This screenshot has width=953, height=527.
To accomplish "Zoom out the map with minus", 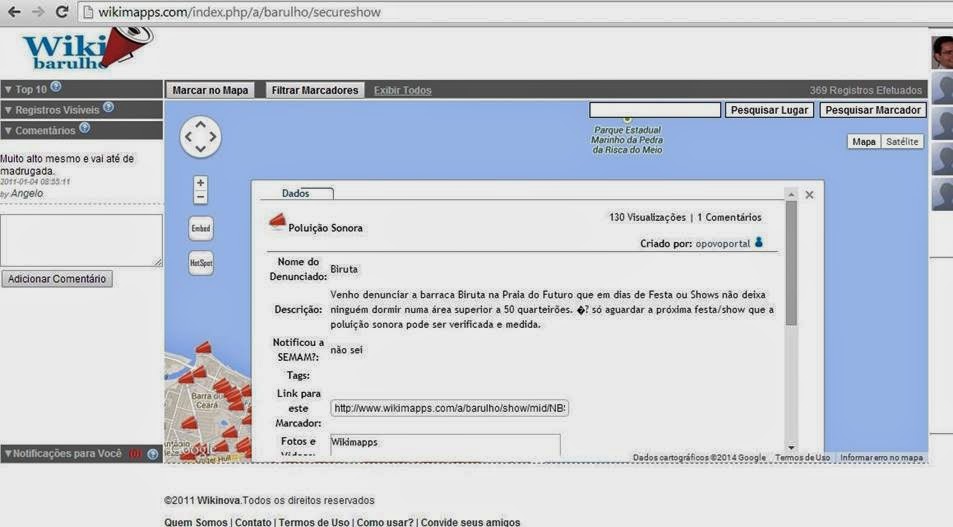I will click(x=200, y=197).
